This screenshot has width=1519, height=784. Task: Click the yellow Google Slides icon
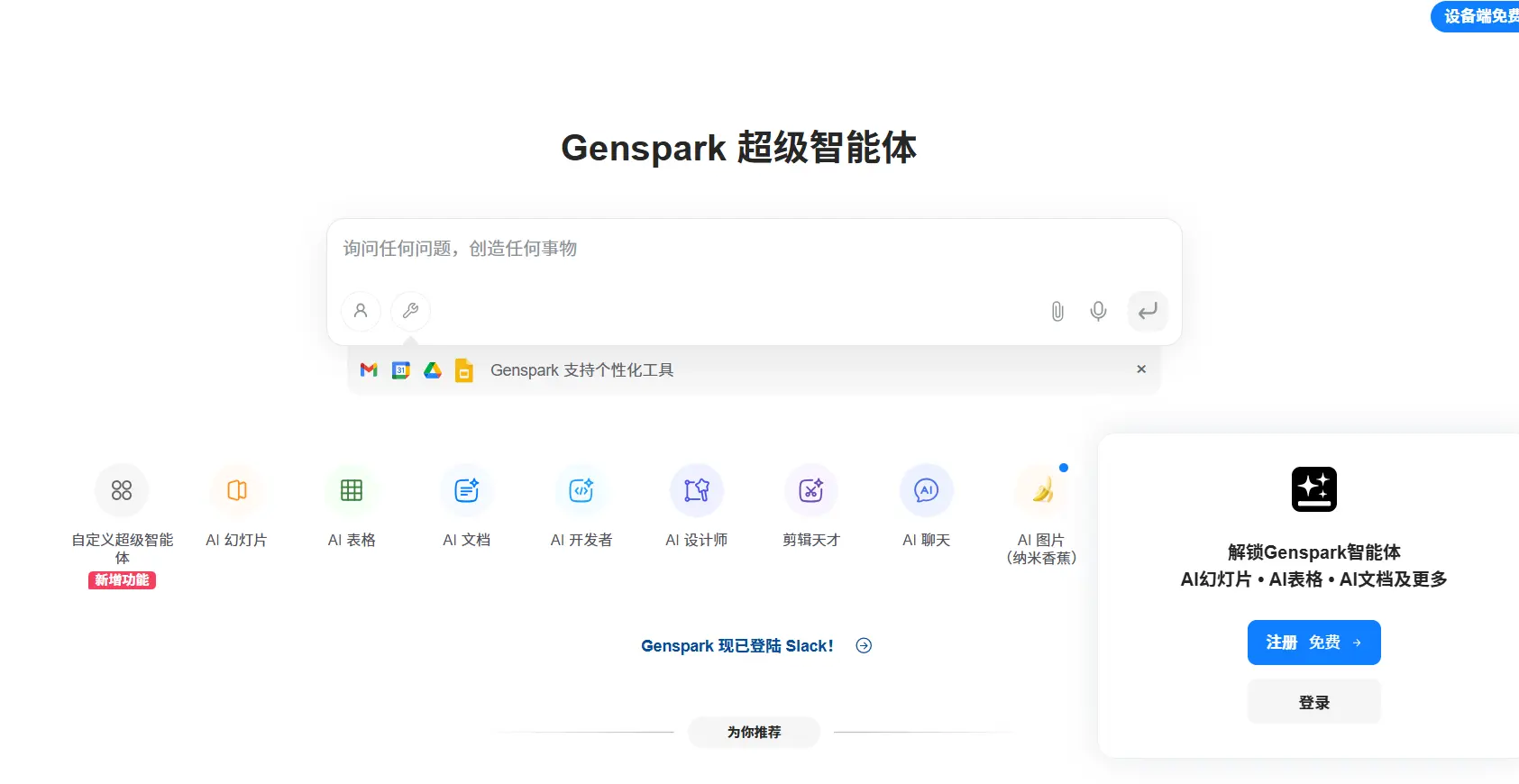click(464, 370)
